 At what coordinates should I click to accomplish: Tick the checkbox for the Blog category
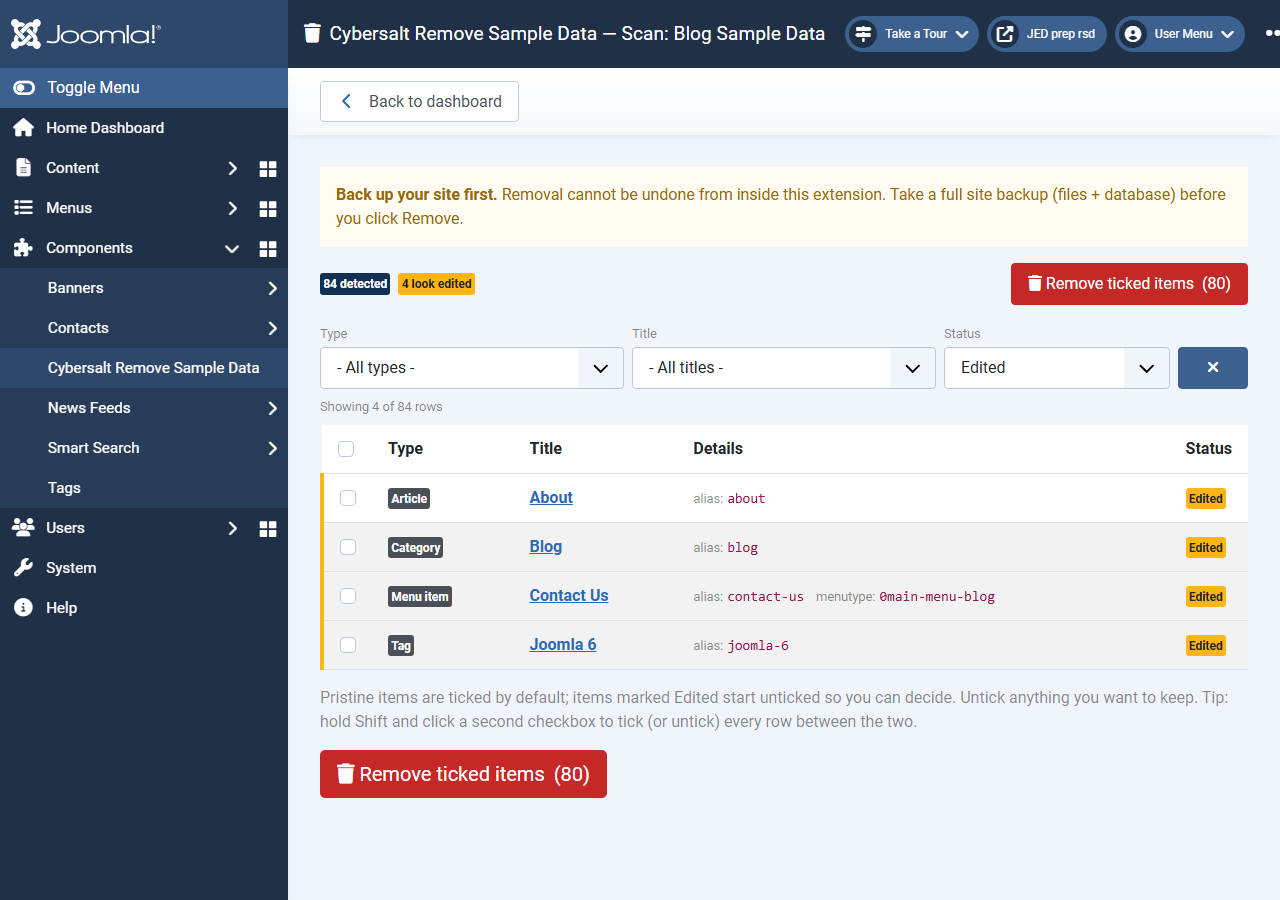(348, 547)
